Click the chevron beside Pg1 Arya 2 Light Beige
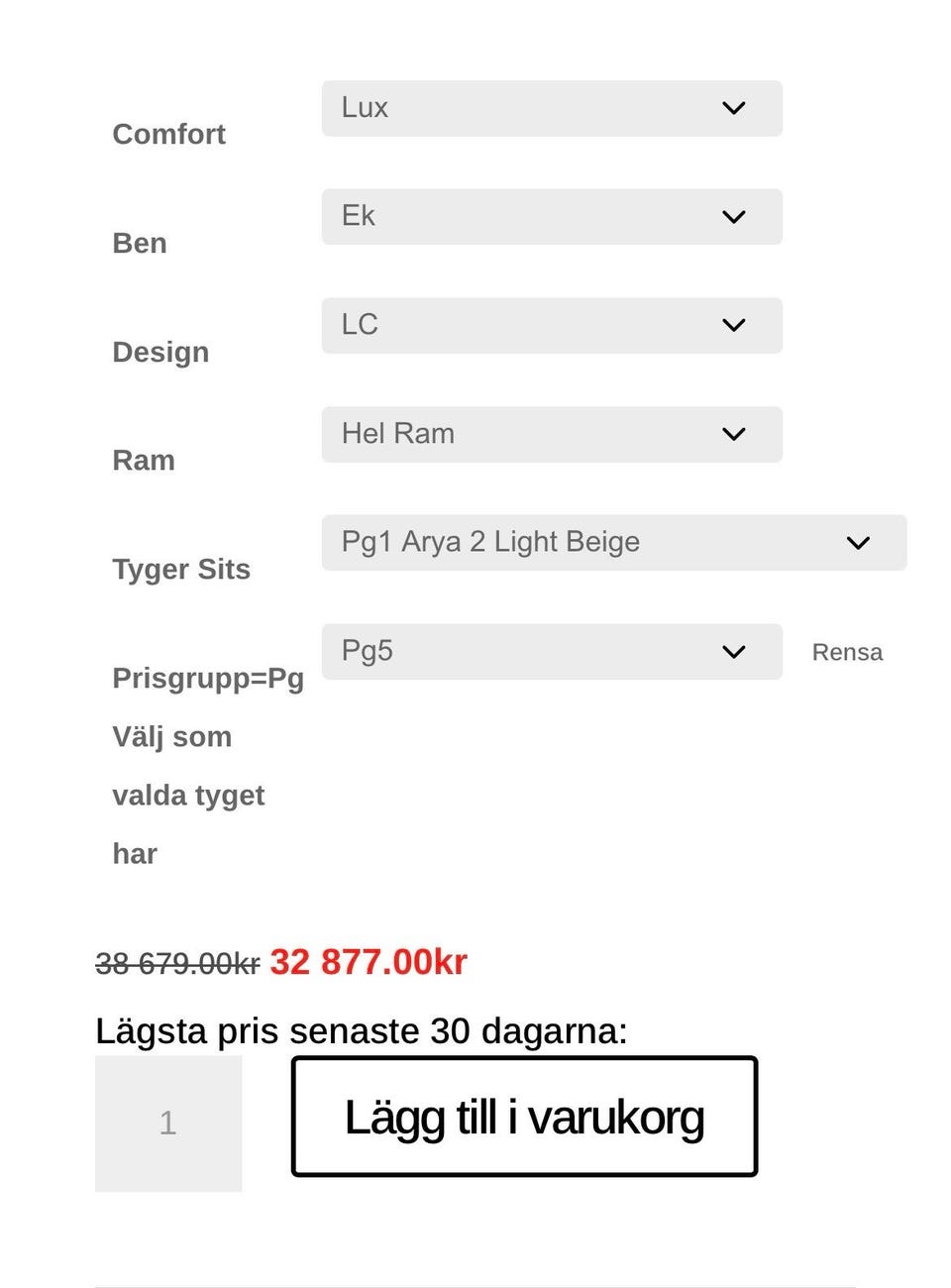The width and height of the screenshot is (951, 1288). (x=858, y=543)
